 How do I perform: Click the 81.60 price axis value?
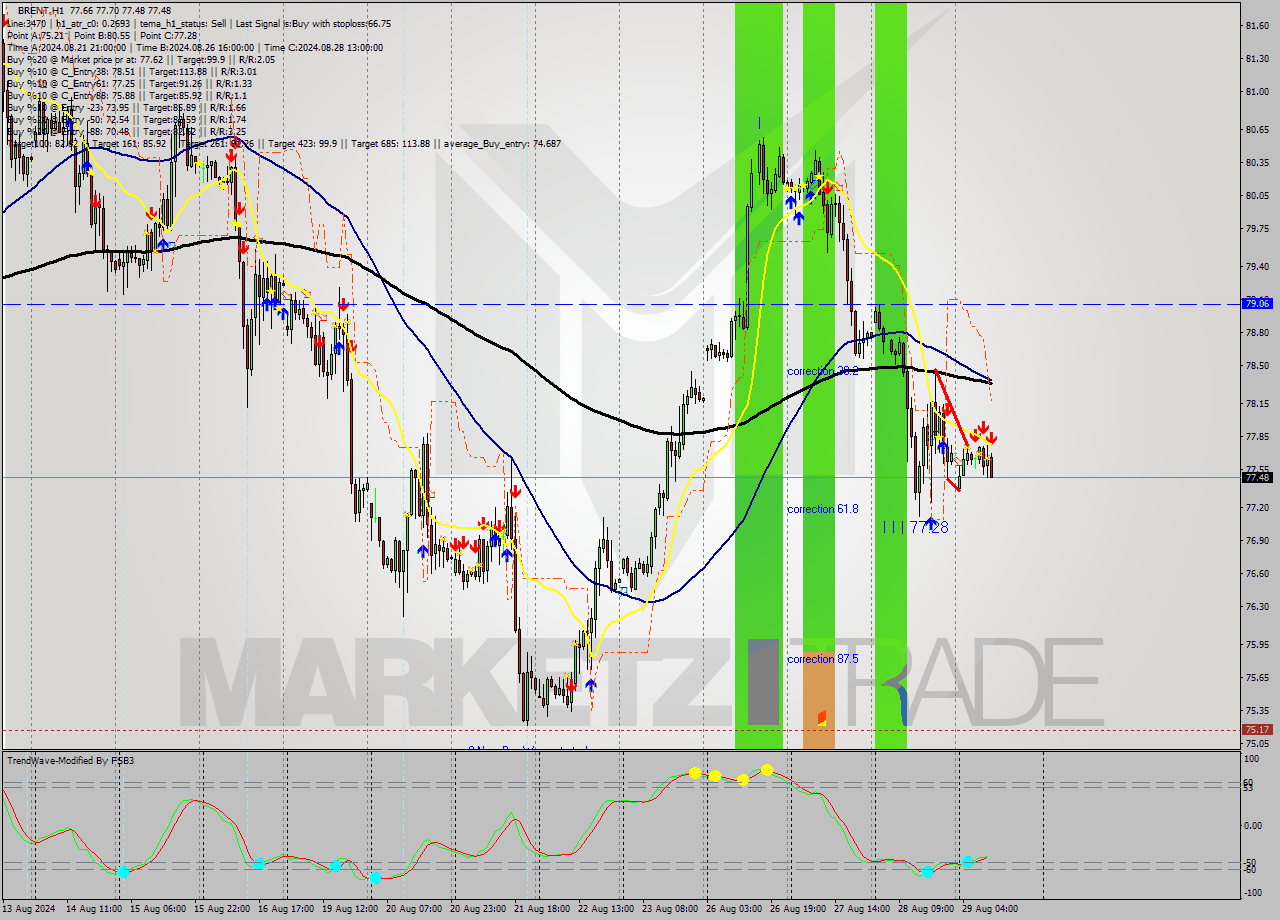pyautogui.click(x=1256, y=25)
